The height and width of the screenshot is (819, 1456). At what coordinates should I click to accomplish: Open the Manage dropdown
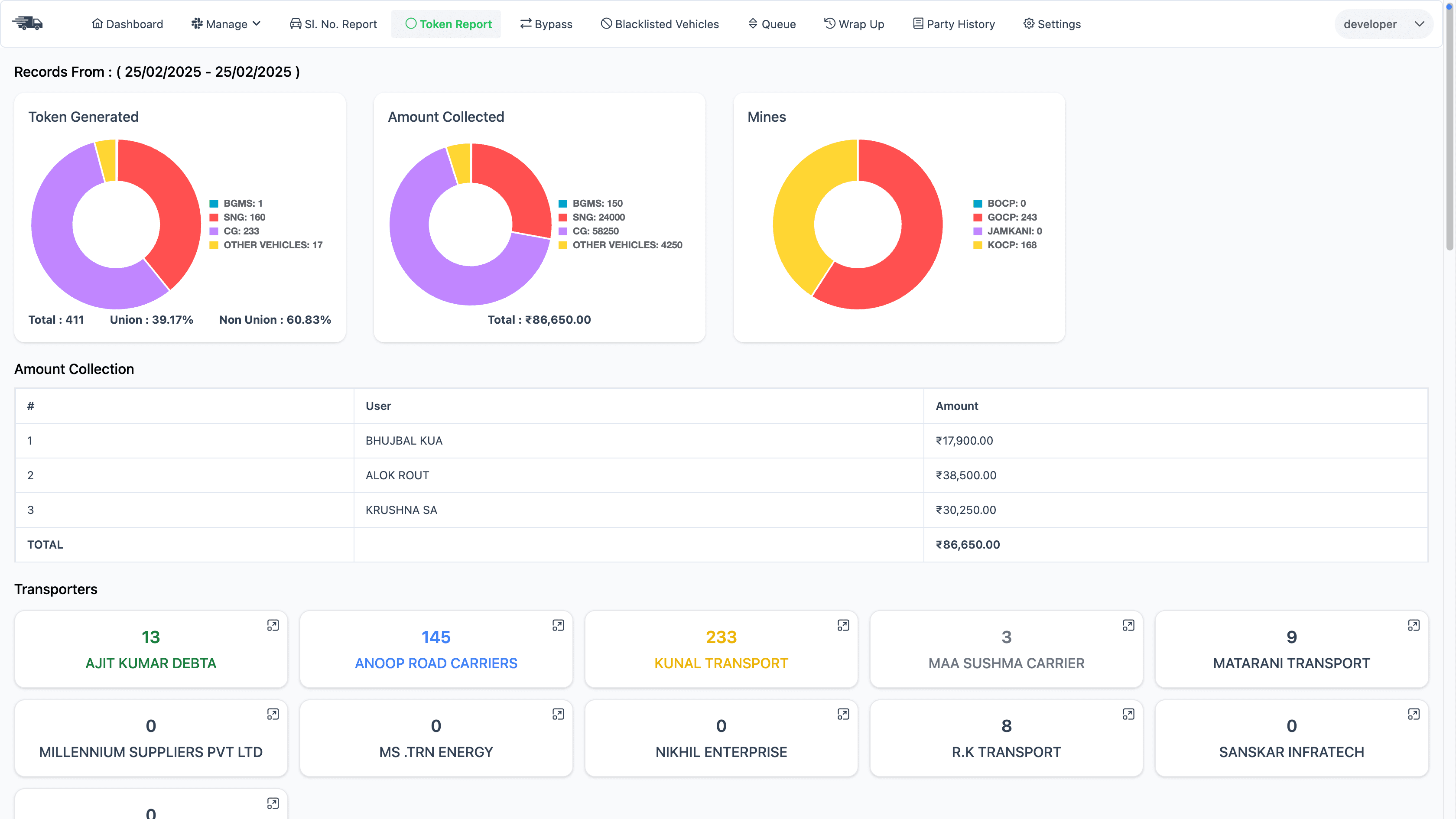click(x=225, y=24)
